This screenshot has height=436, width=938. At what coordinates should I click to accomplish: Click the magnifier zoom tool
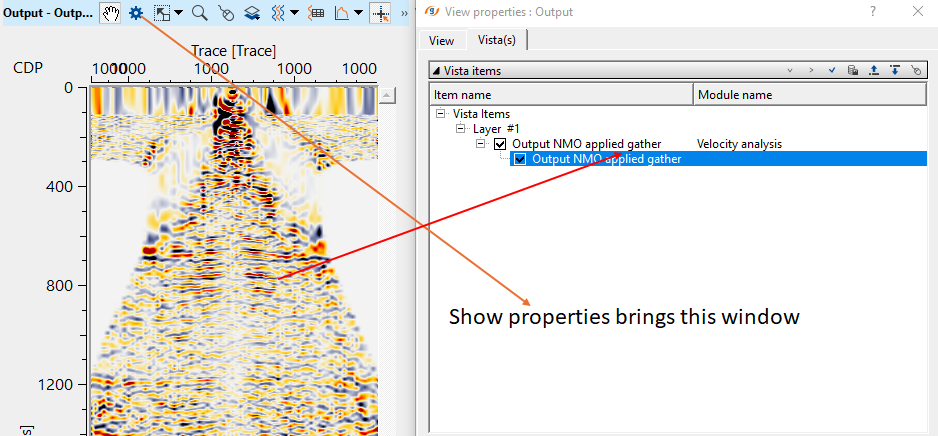click(200, 13)
